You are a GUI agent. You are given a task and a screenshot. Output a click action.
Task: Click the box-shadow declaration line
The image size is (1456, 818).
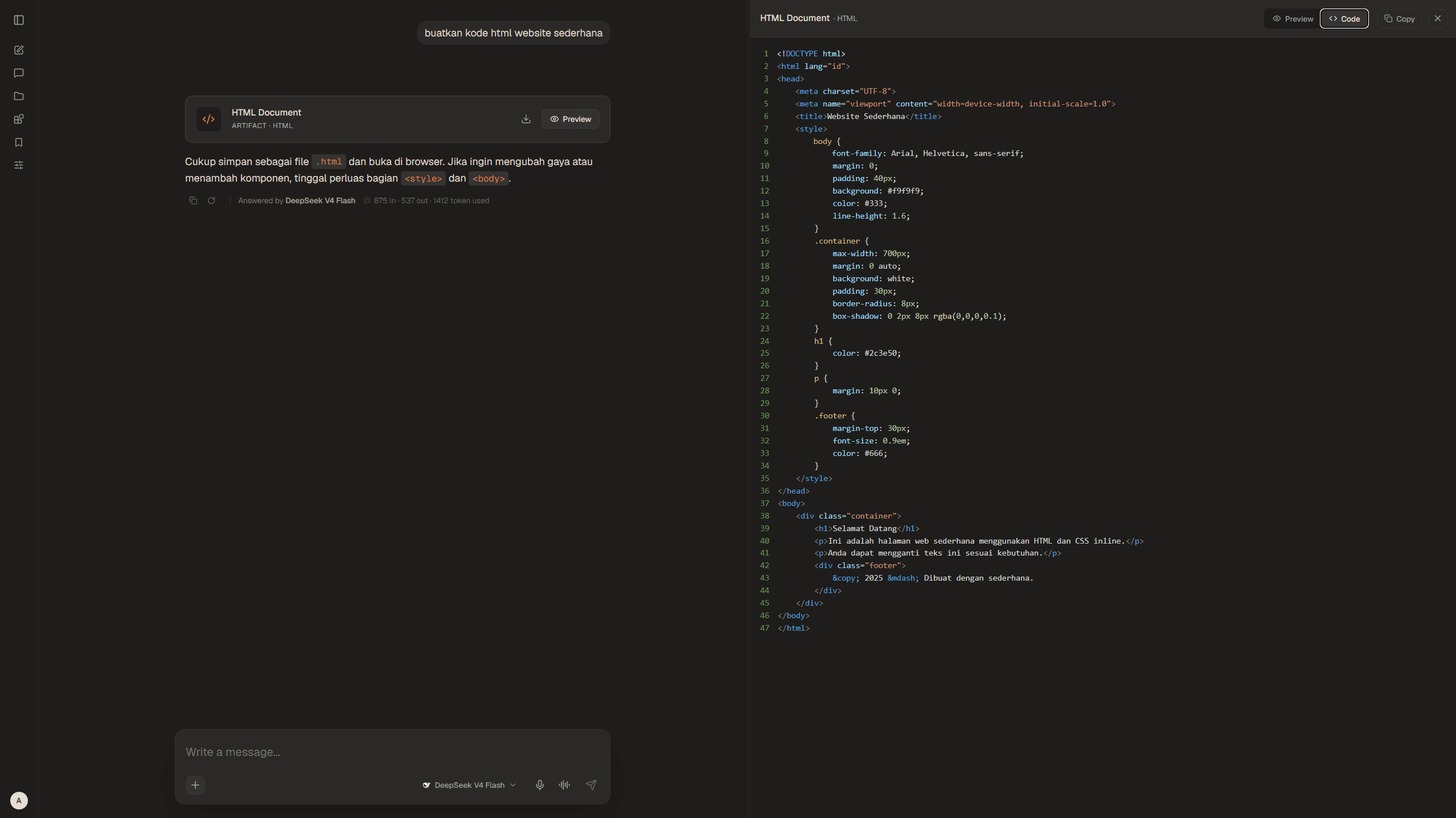pyautogui.click(x=919, y=316)
